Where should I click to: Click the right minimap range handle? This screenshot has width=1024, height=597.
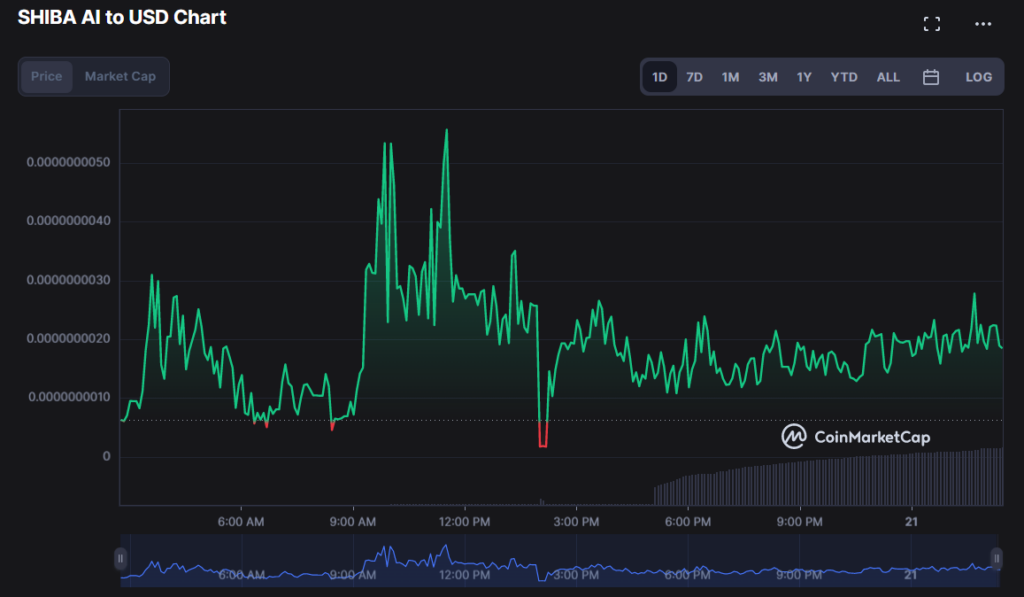[x=996, y=558]
